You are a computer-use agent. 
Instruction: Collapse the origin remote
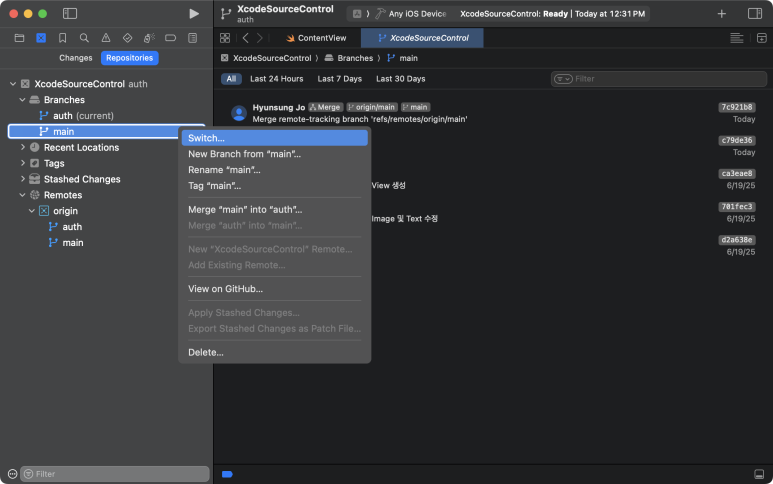(x=32, y=211)
